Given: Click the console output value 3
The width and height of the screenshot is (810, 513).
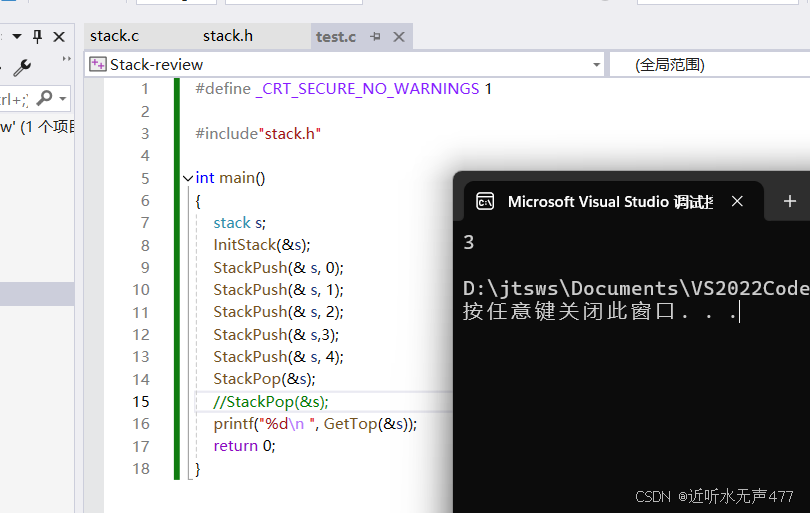Looking at the screenshot, I should 469,242.
